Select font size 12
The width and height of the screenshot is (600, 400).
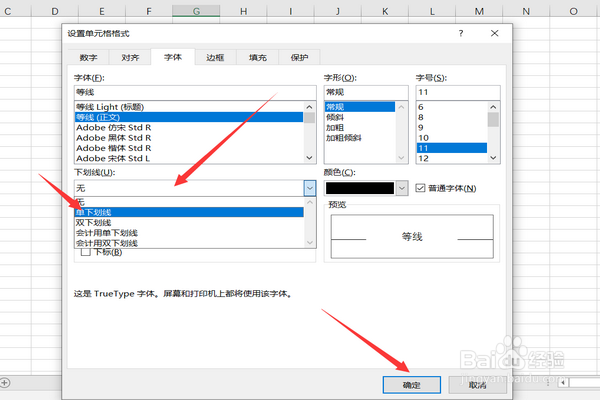pos(452,158)
